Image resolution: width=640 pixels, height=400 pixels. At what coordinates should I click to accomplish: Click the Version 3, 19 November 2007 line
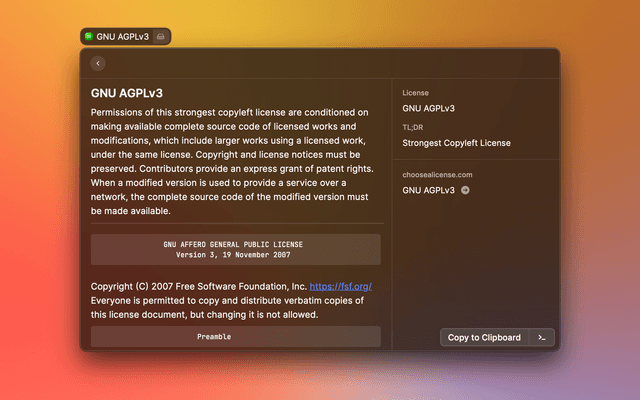[235, 255]
